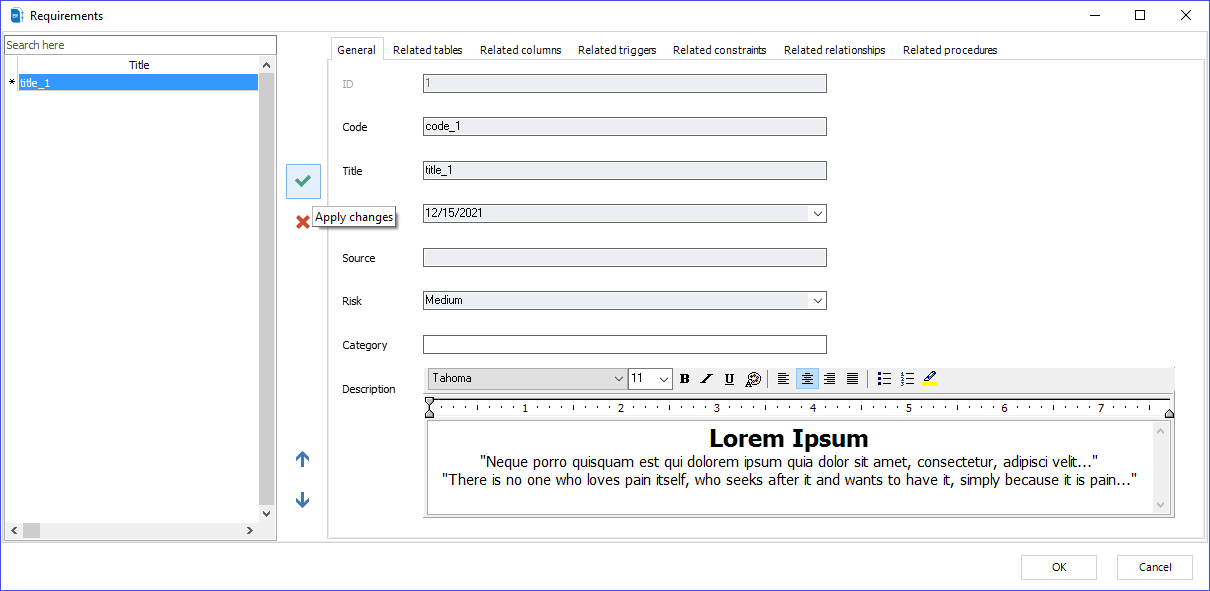Move requirement up with the blue up arrow
The image size is (1210, 591).
pyautogui.click(x=302, y=458)
